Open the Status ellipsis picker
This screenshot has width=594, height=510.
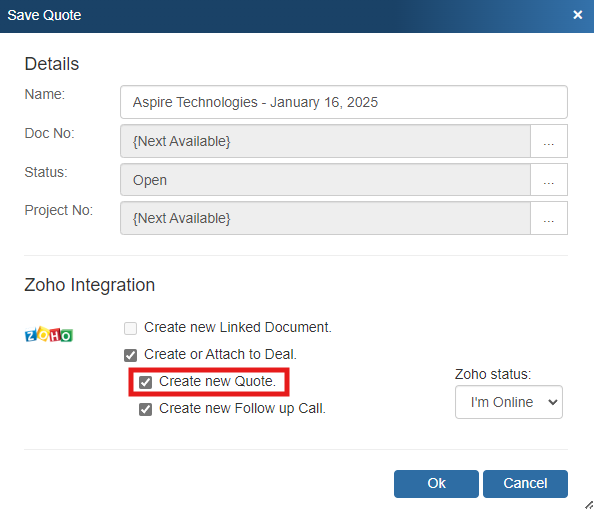click(x=549, y=180)
